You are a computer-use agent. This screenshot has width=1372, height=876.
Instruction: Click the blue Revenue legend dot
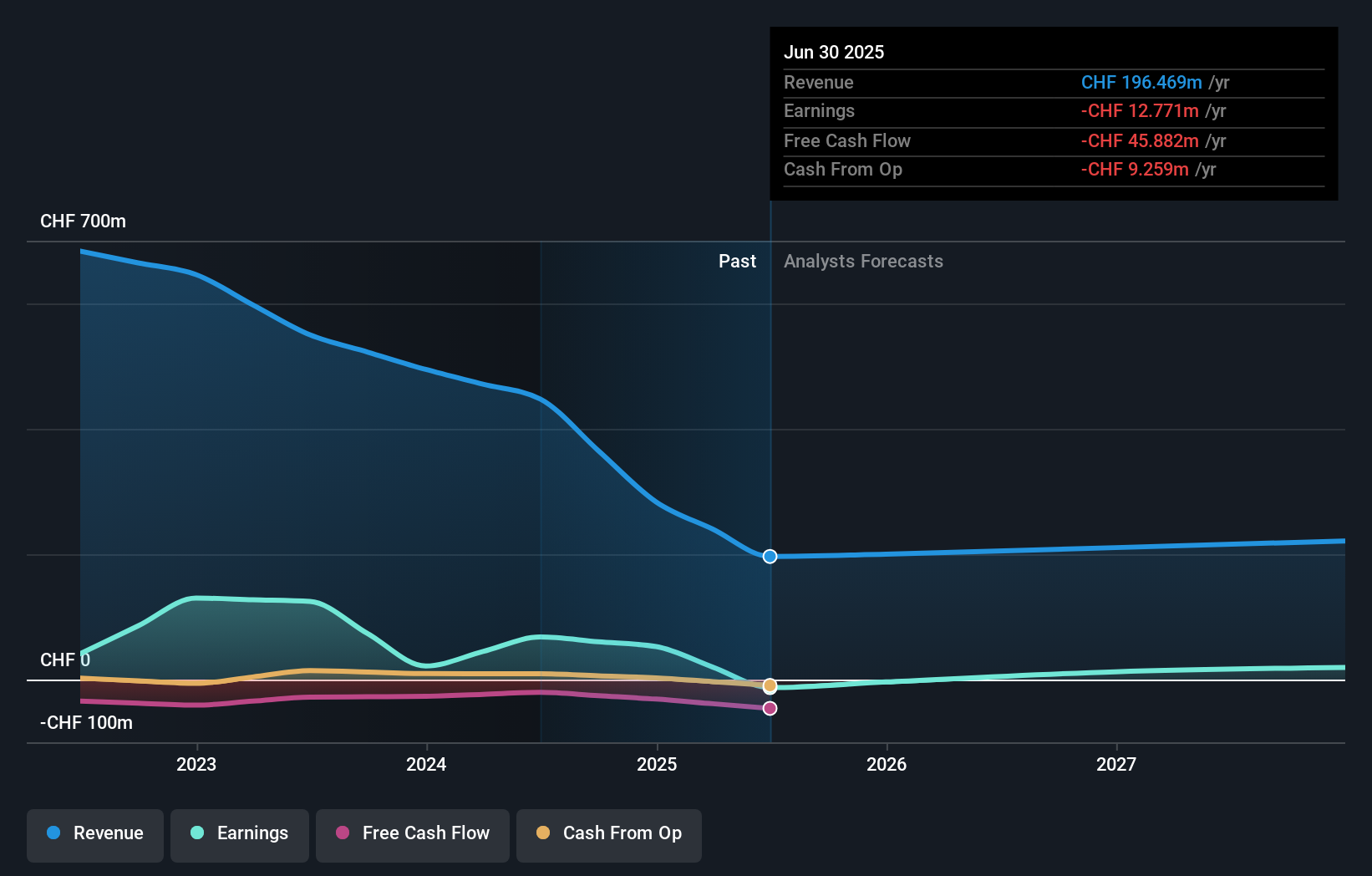[53, 833]
